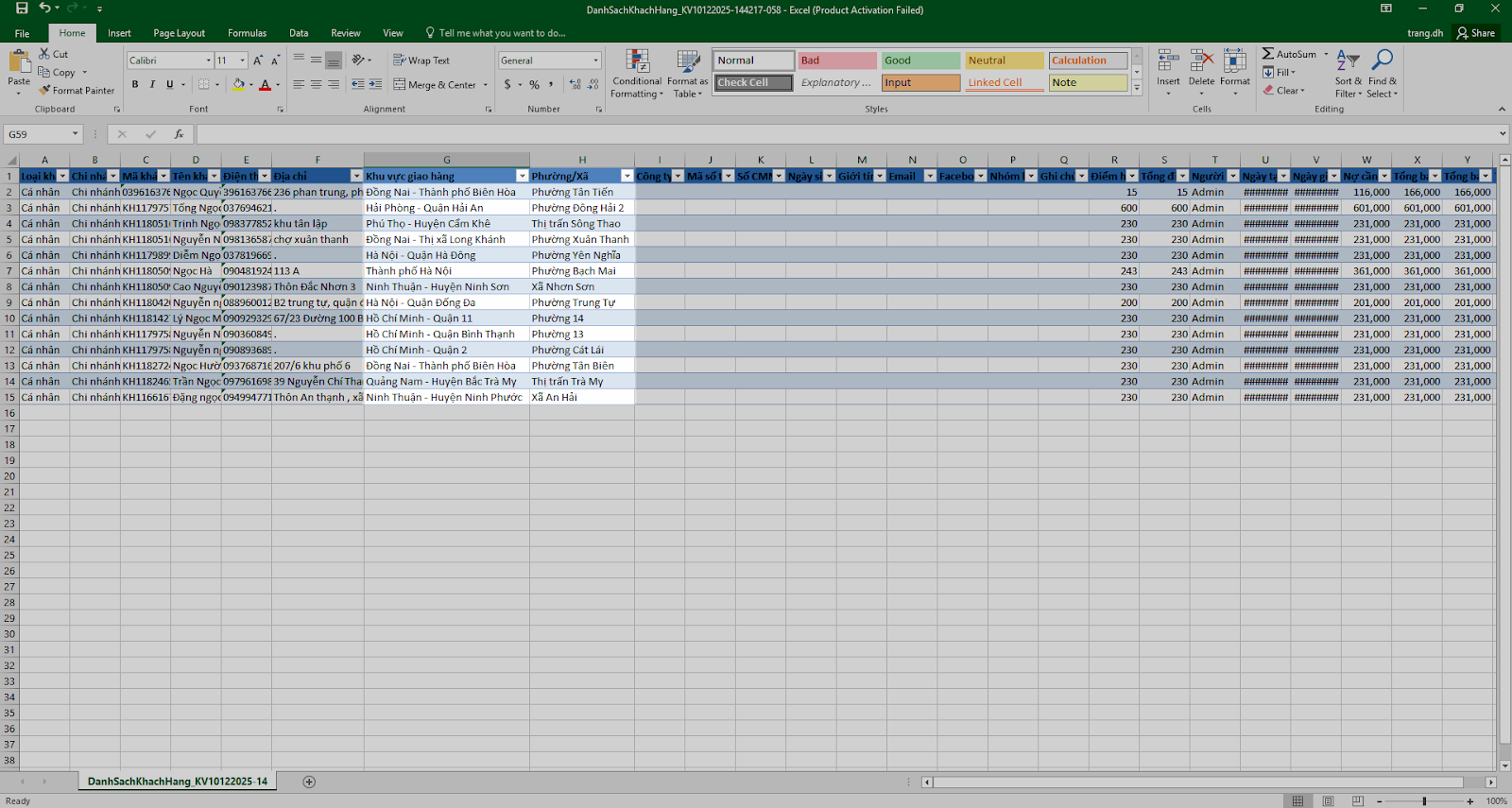
Task: Apply the Calculation cell style
Action: (1088, 60)
